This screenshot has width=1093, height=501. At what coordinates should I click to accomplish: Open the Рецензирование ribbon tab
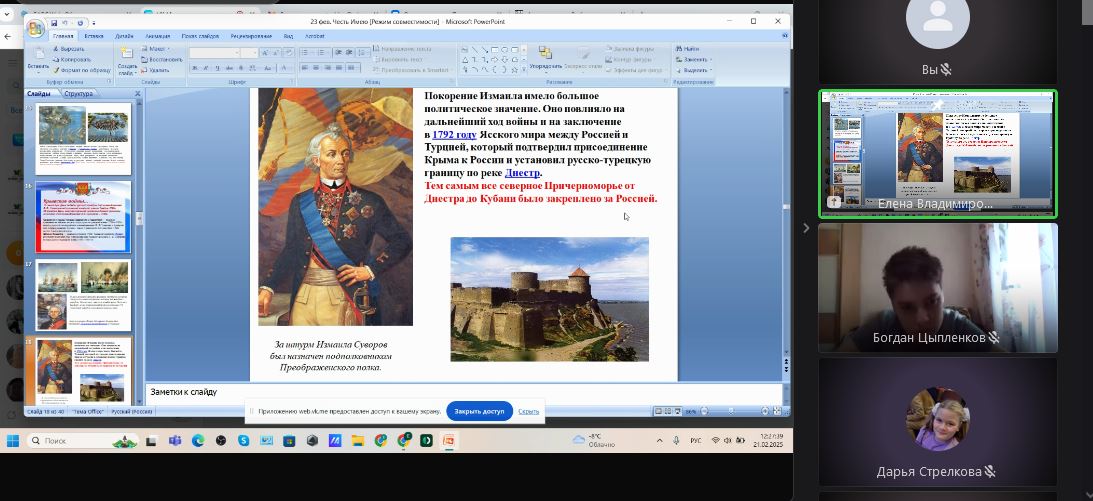251,36
